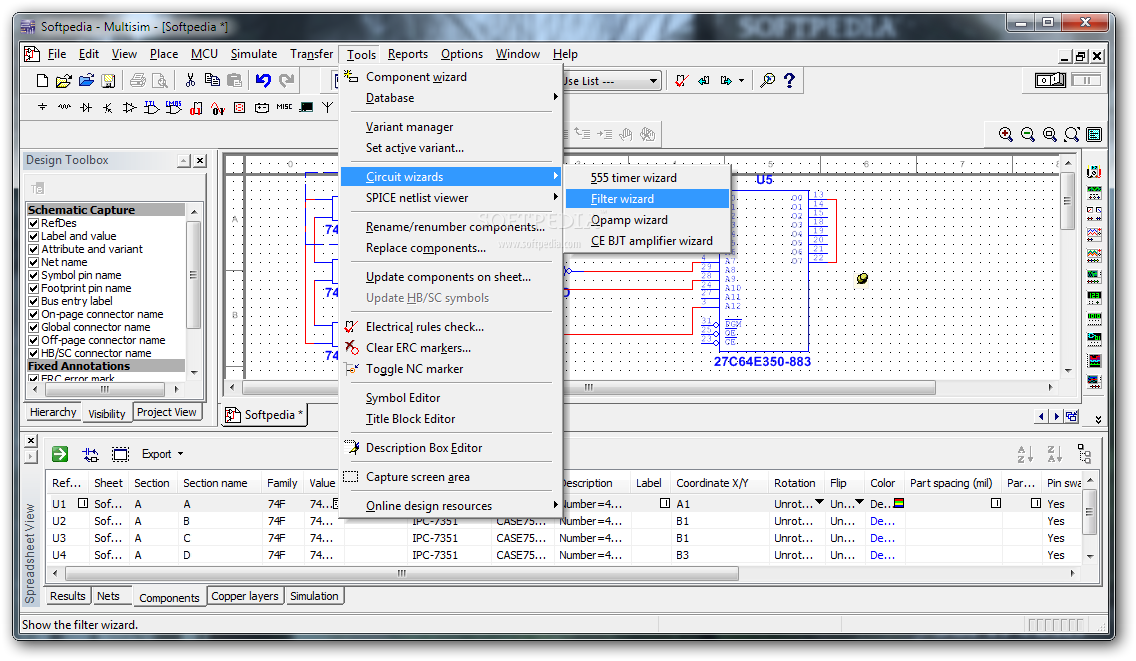The height and width of the screenshot is (661, 1136).
Task: Click the Full screen view icon
Action: coord(1094,134)
